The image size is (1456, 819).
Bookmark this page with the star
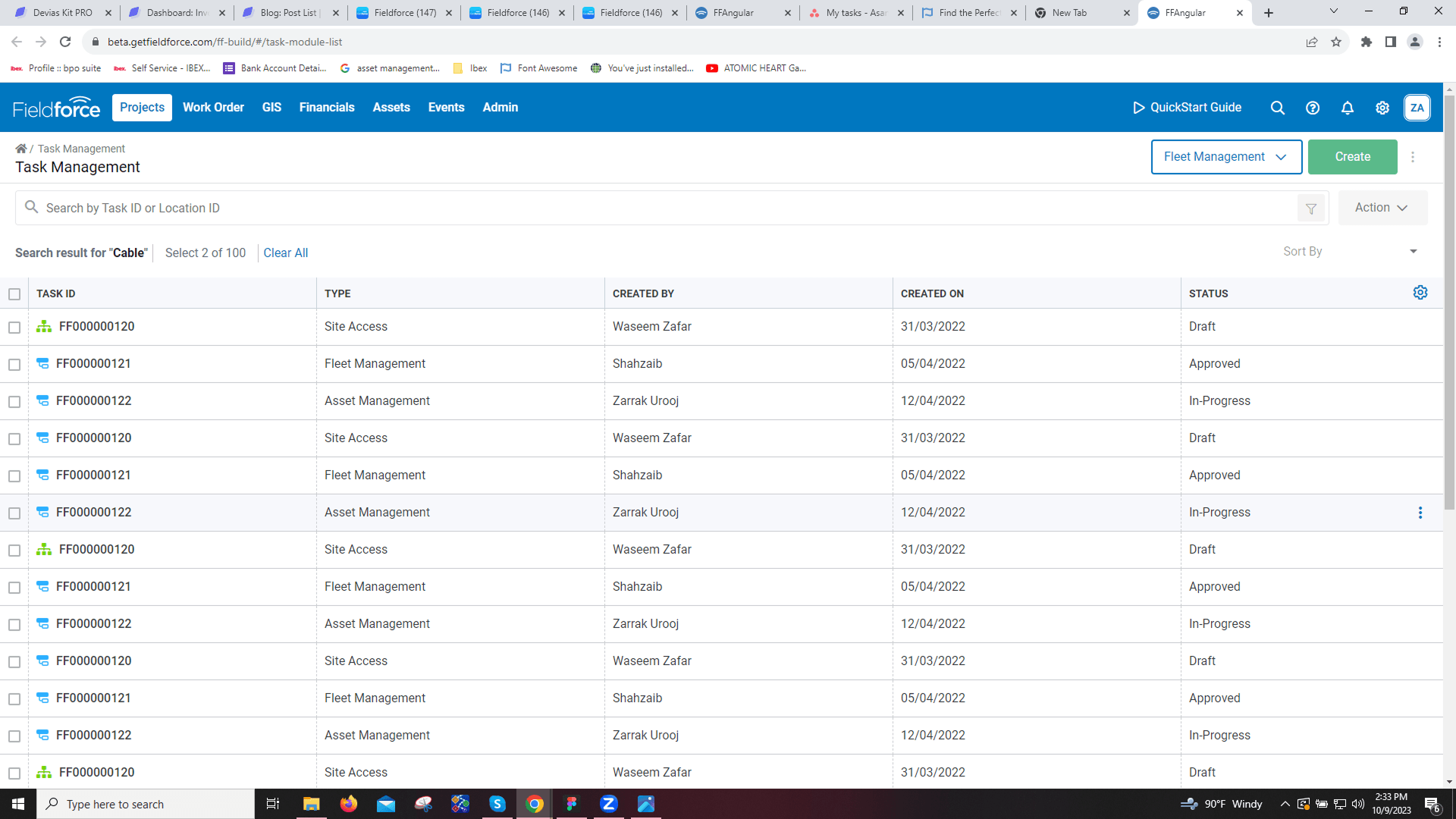point(1336,42)
